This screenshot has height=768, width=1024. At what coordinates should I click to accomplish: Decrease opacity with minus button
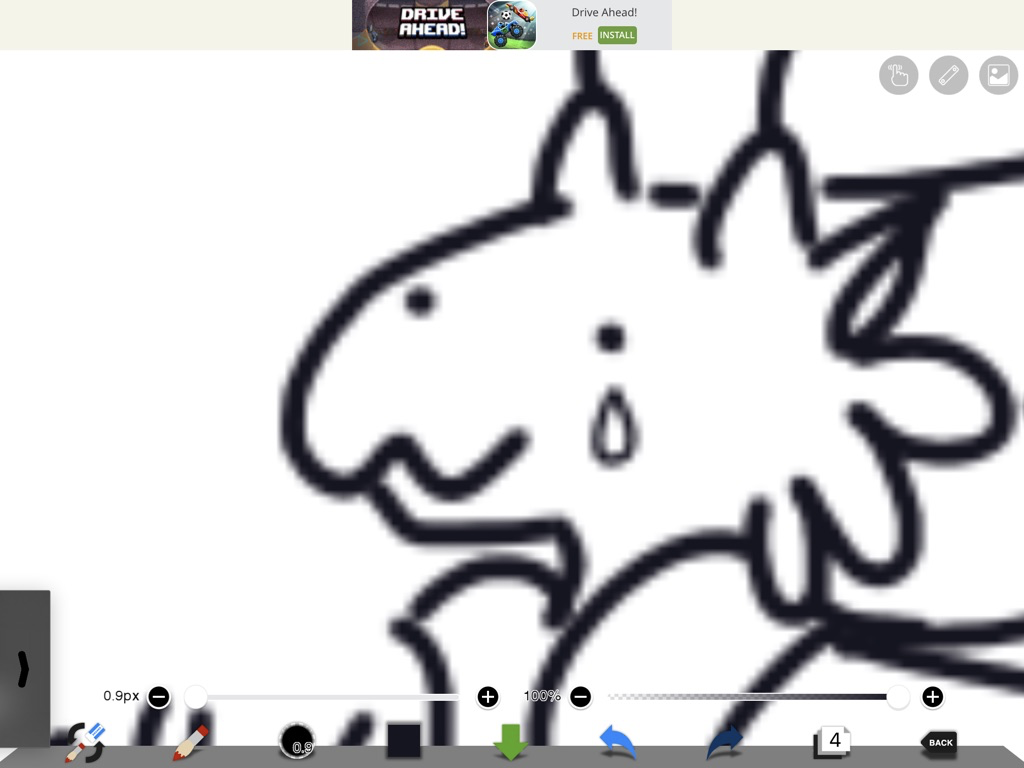tap(581, 697)
